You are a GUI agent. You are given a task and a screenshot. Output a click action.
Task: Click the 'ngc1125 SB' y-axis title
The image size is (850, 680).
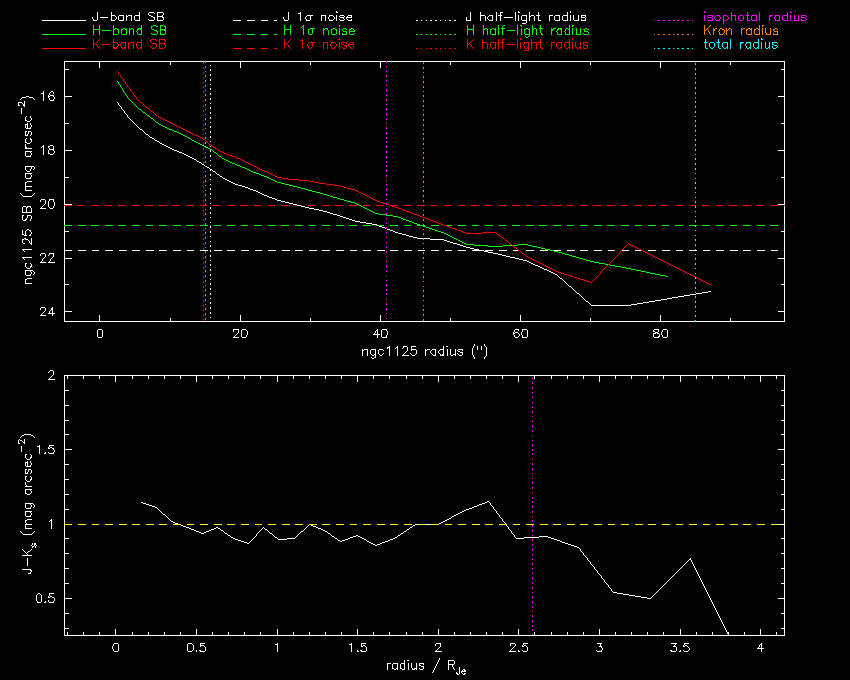(28, 189)
